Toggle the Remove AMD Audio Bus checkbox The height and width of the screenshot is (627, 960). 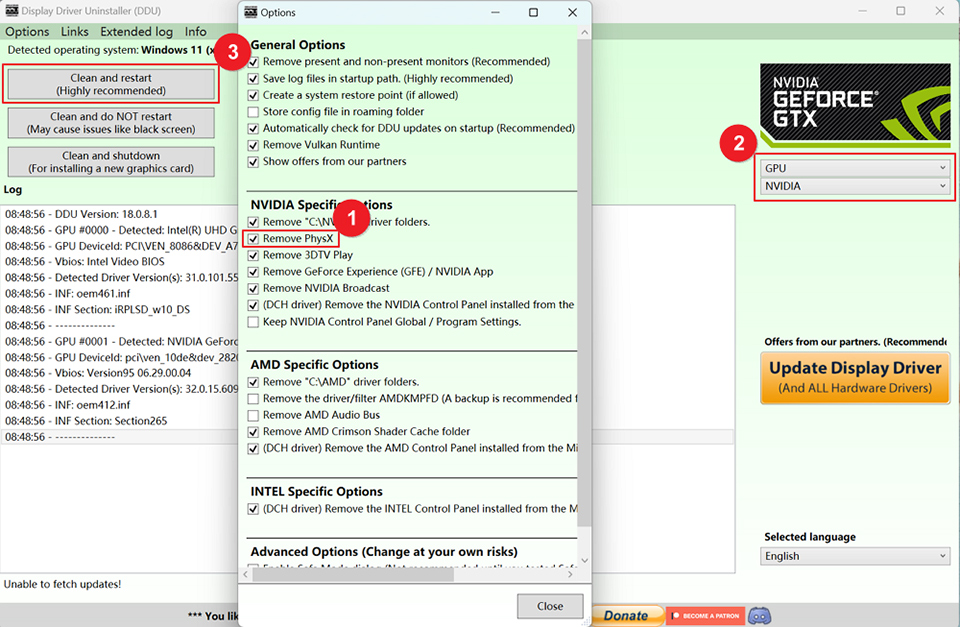click(x=254, y=415)
